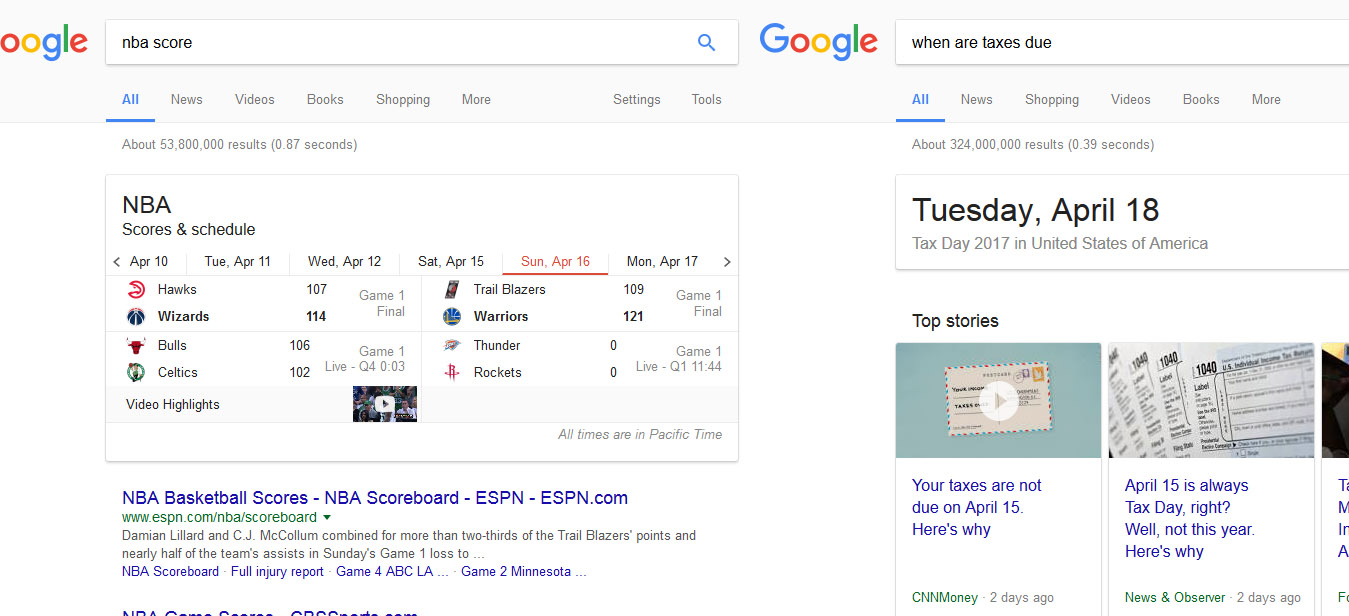Click the Tuesday, April 18 answer heading
This screenshot has height=616, width=1349.
[1035, 210]
